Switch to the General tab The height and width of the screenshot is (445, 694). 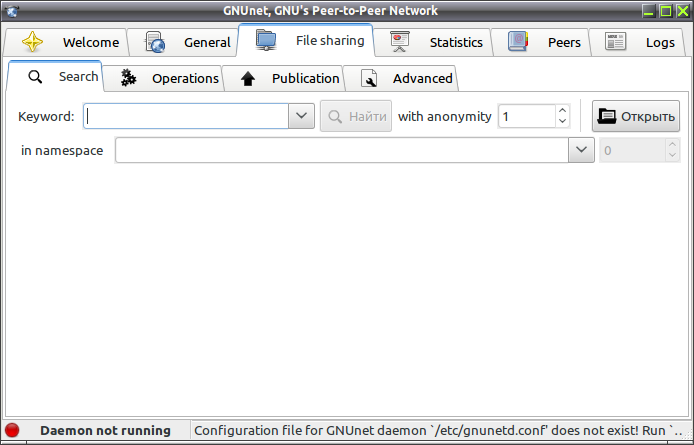(184, 42)
